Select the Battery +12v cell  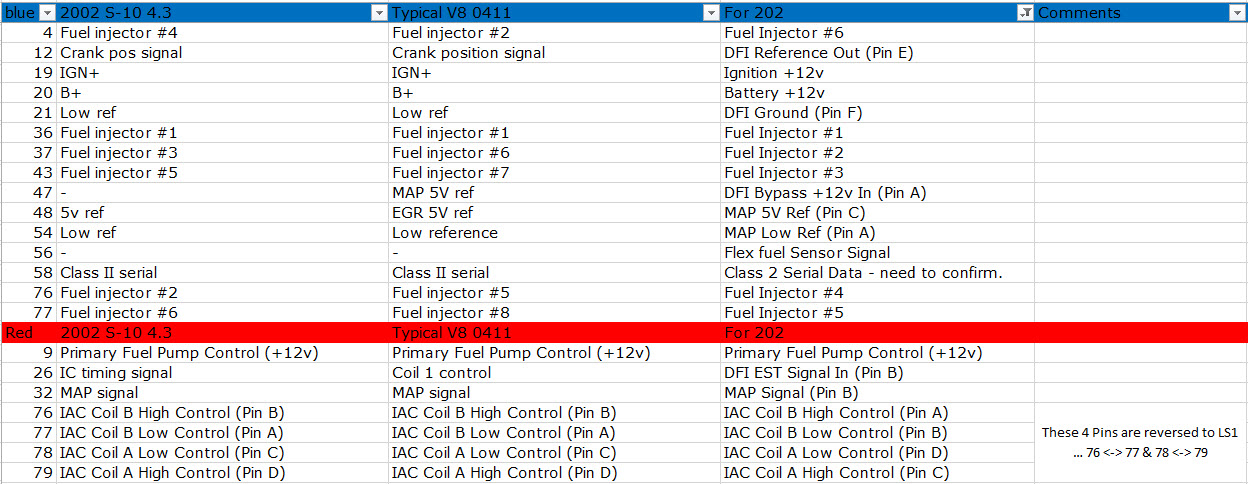click(877, 92)
